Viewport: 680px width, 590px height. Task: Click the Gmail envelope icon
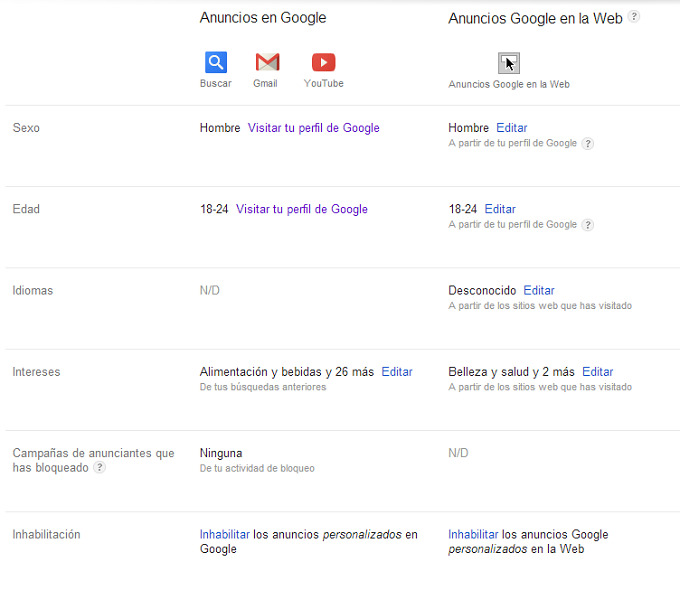click(x=267, y=62)
